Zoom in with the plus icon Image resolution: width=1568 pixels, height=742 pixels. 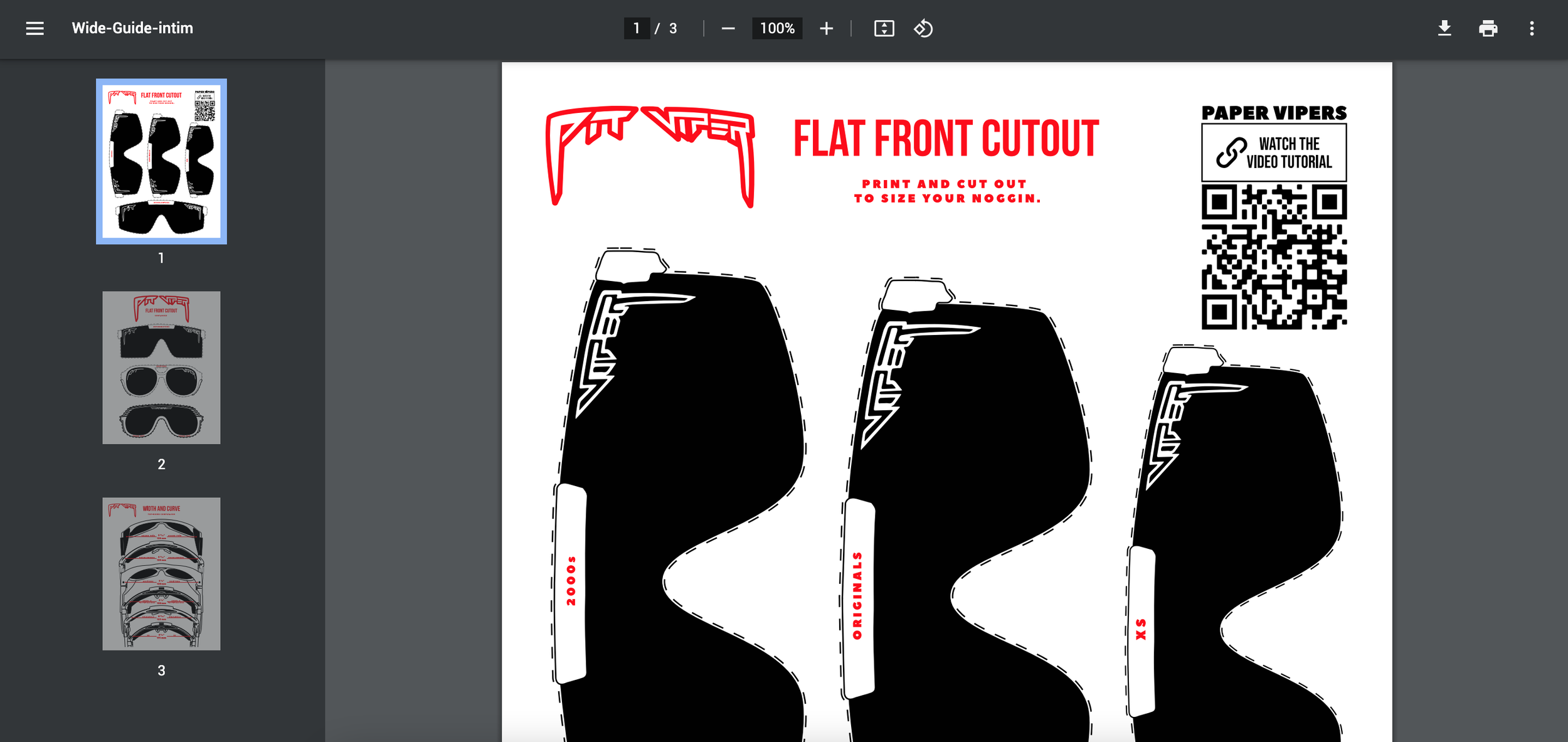pyautogui.click(x=826, y=28)
